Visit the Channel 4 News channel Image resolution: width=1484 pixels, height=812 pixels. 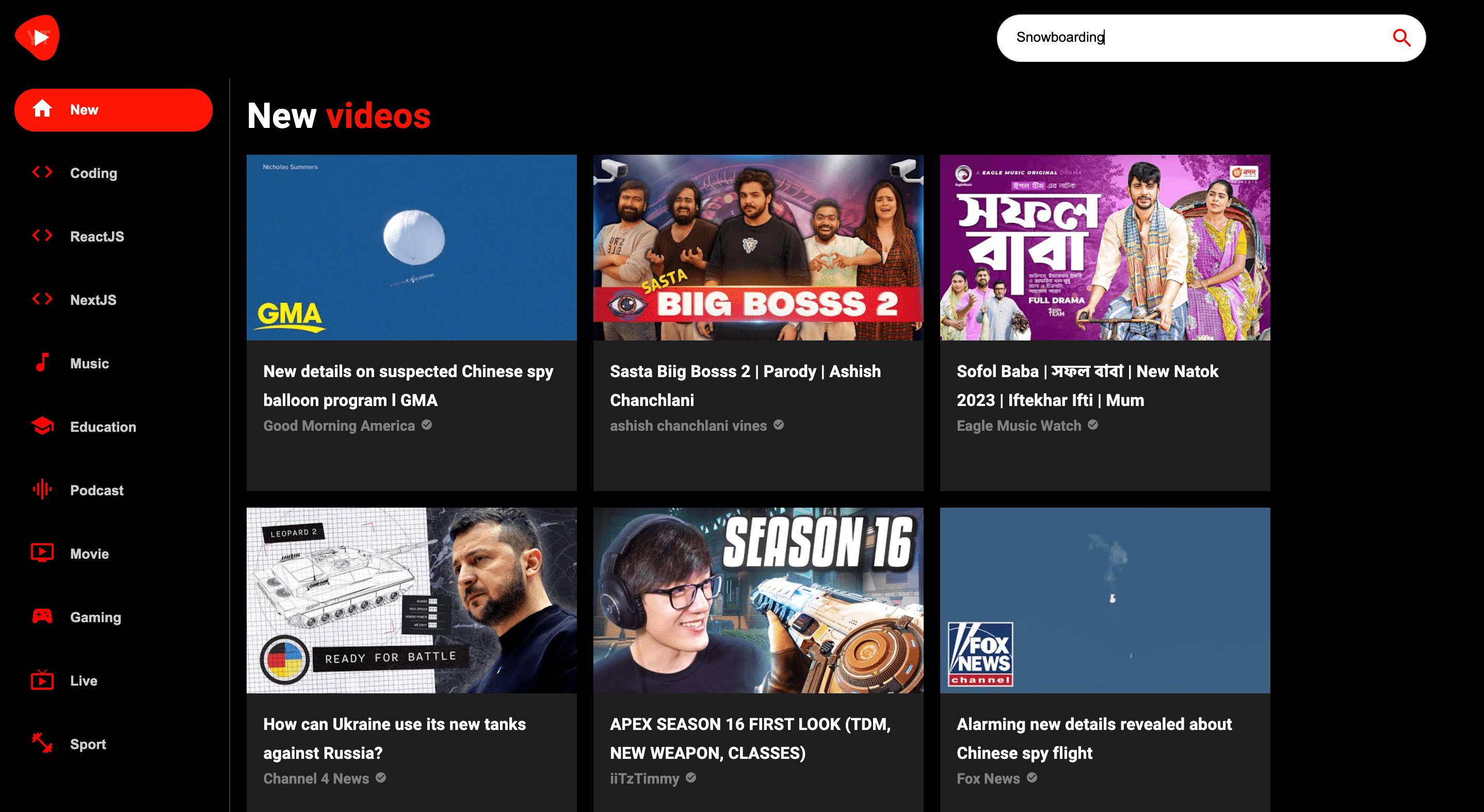pos(316,778)
